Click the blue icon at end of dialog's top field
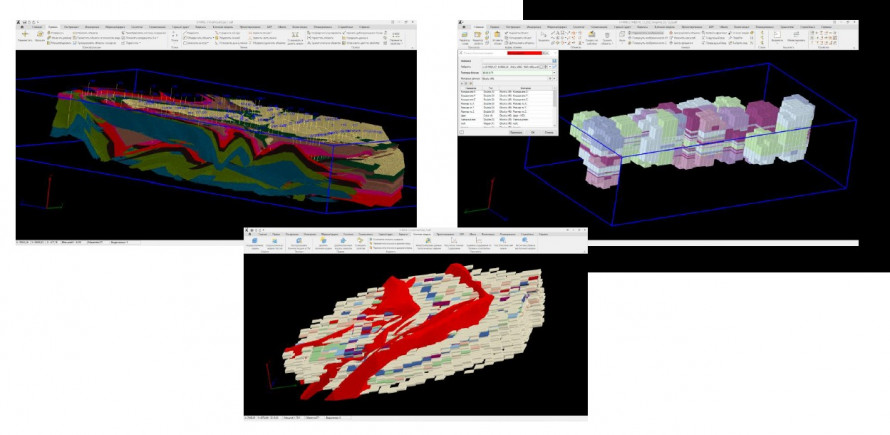The height and width of the screenshot is (435, 890). 555,61
